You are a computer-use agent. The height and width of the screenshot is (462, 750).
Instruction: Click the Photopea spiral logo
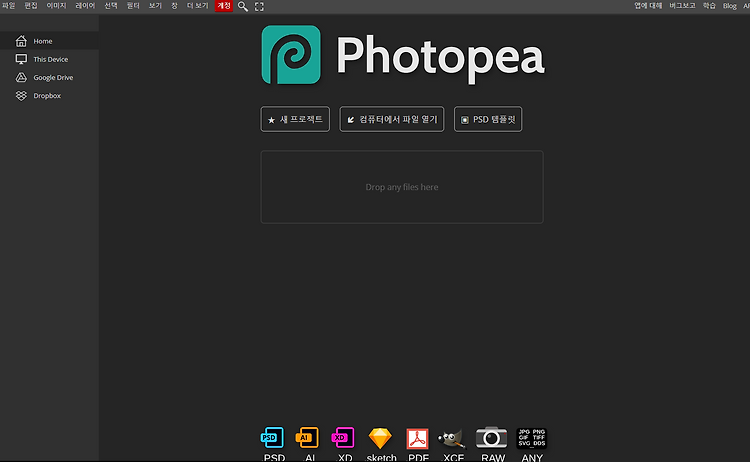point(291,55)
